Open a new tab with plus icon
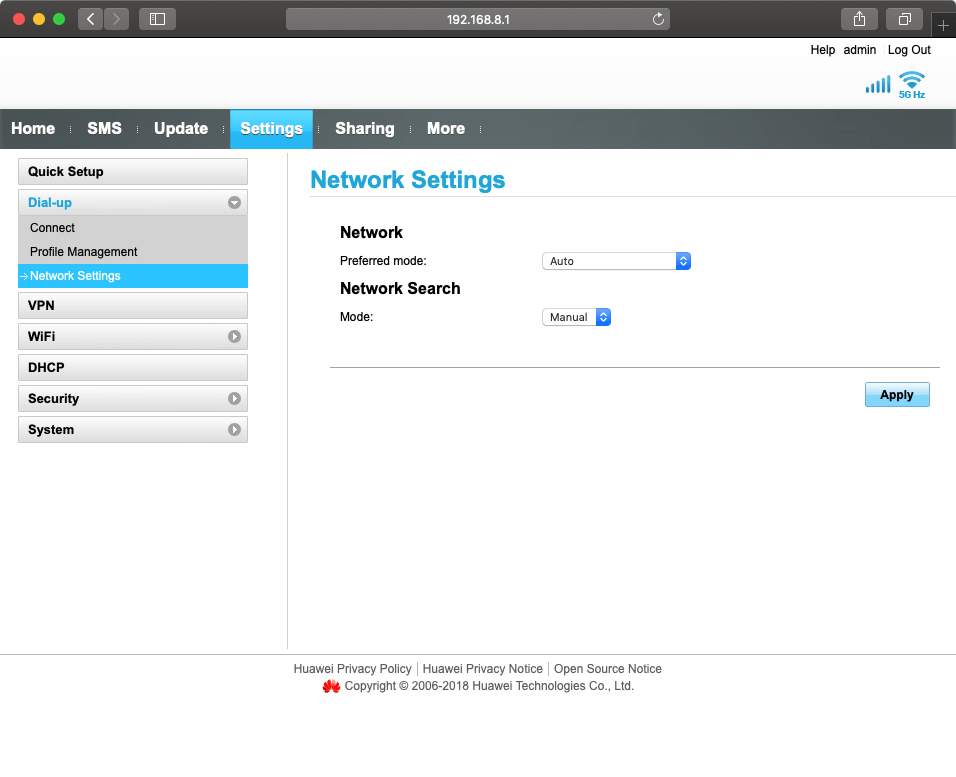 click(x=943, y=25)
